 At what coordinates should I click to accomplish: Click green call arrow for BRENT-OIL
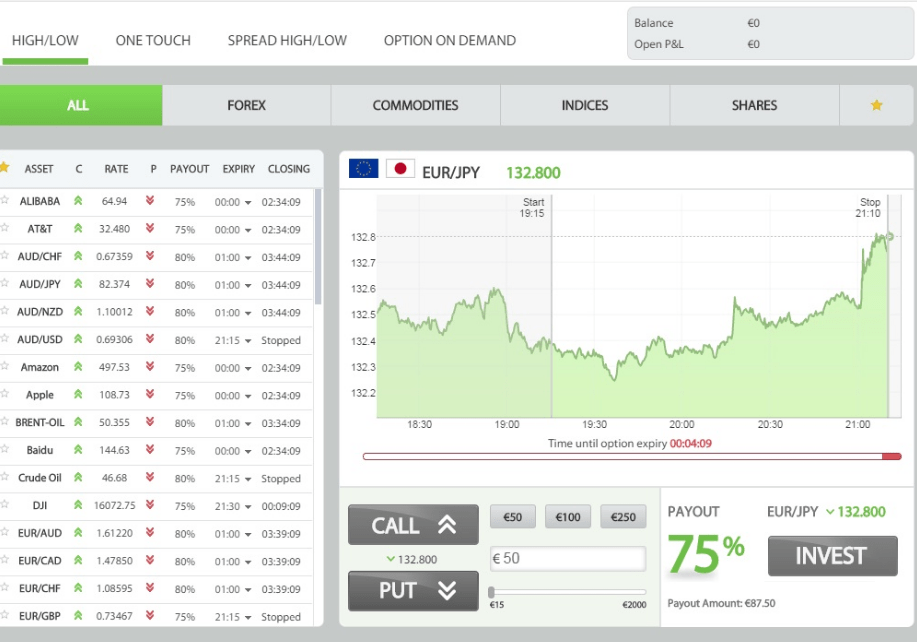(x=78, y=422)
